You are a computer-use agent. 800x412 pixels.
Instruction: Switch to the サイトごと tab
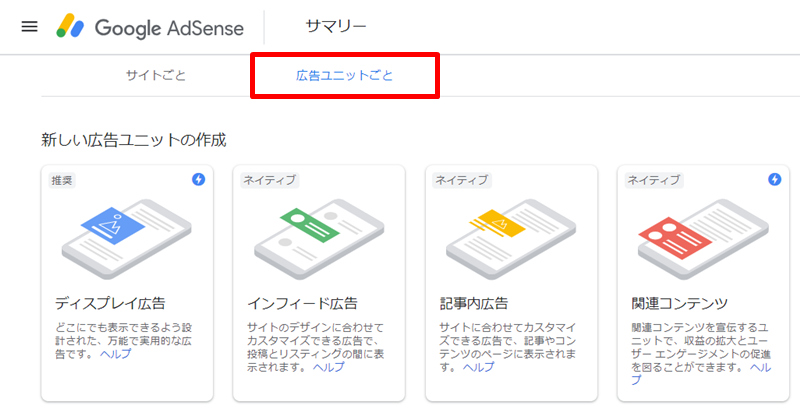pos(155,76)
